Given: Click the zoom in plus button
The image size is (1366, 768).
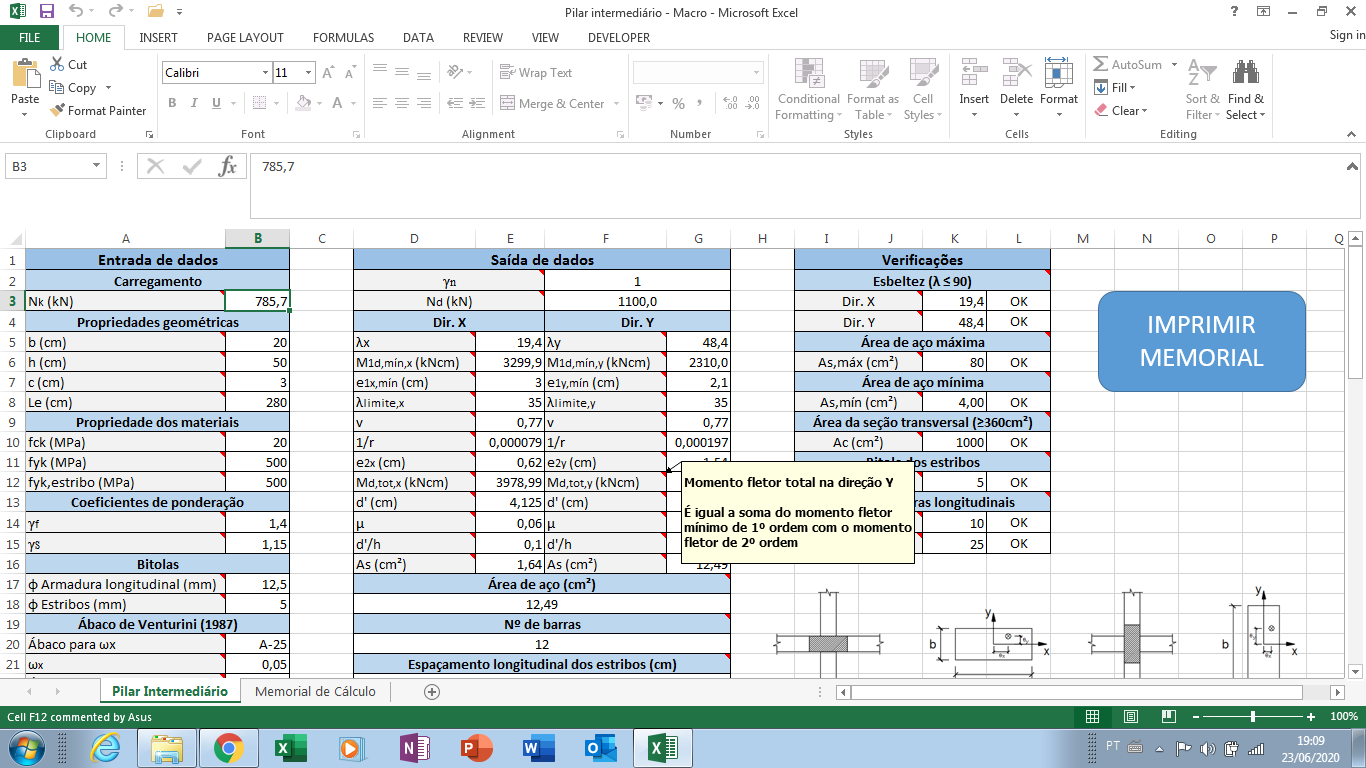Looking at the screenshot, I should tap(1311, 717).
